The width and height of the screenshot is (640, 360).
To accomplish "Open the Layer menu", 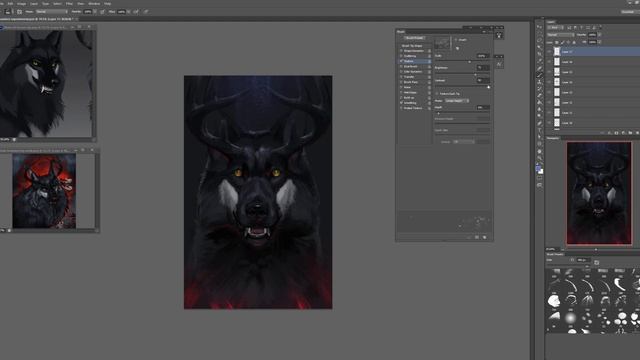I will (34, 4).
